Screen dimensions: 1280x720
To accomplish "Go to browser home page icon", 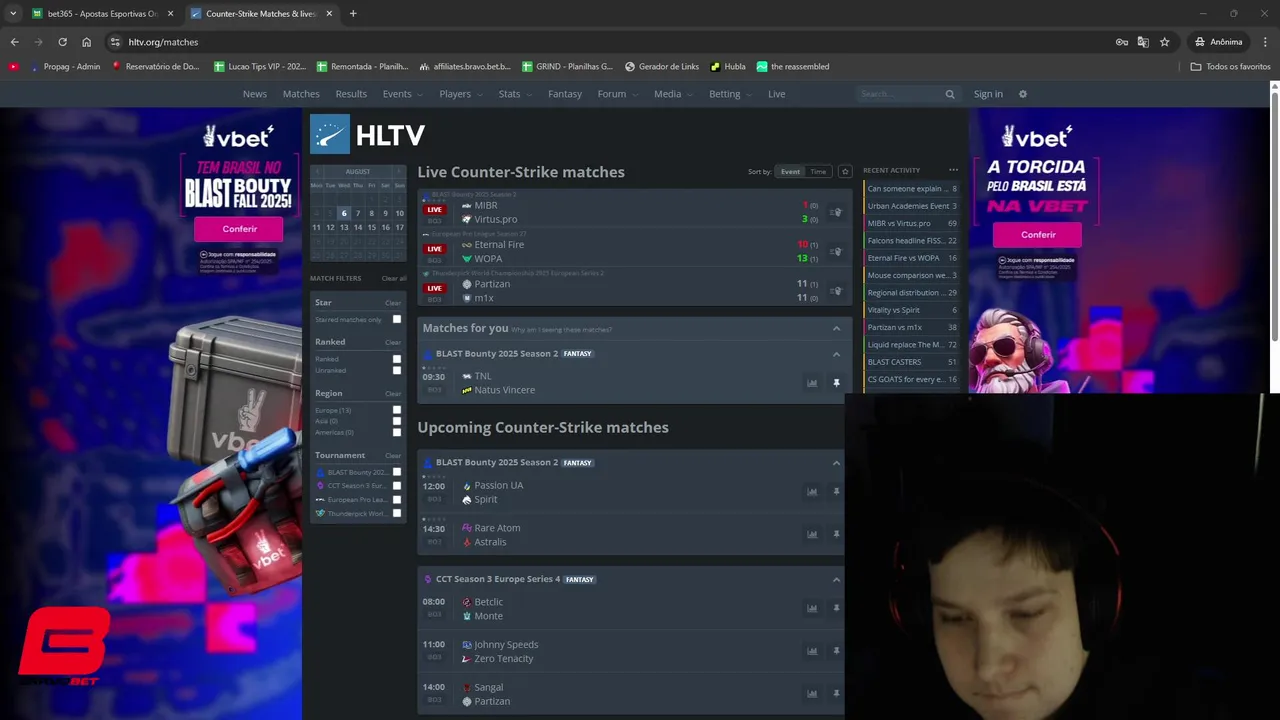I will 86,42.
